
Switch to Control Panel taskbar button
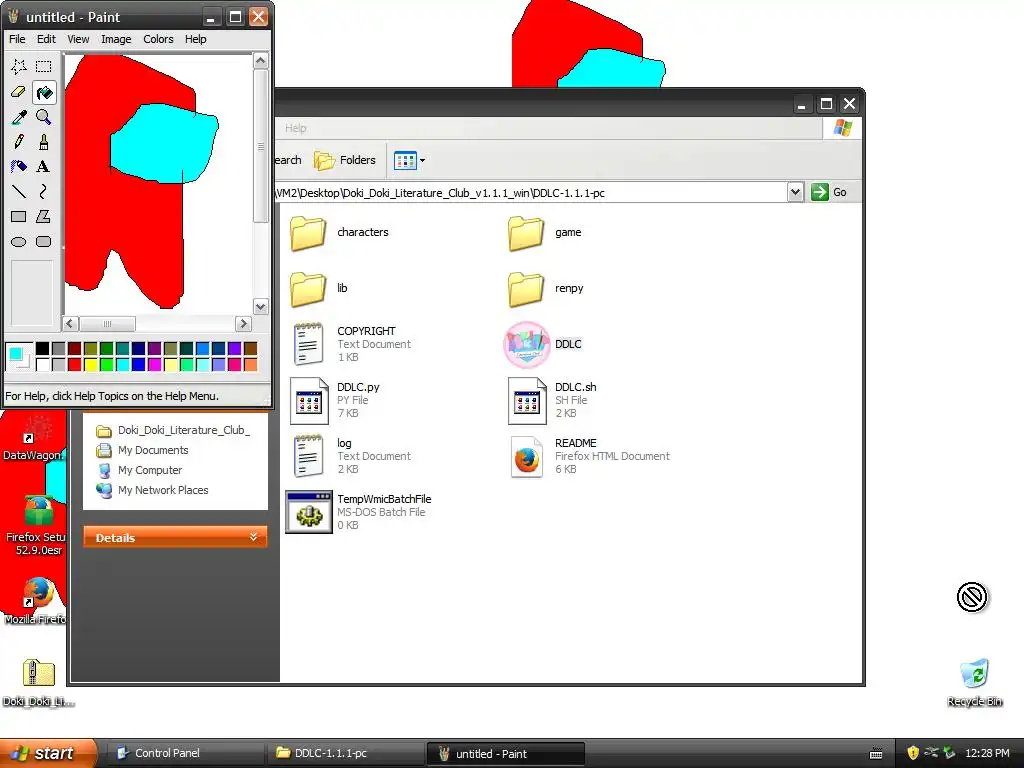pyautogui.click(x=184, y=753)
